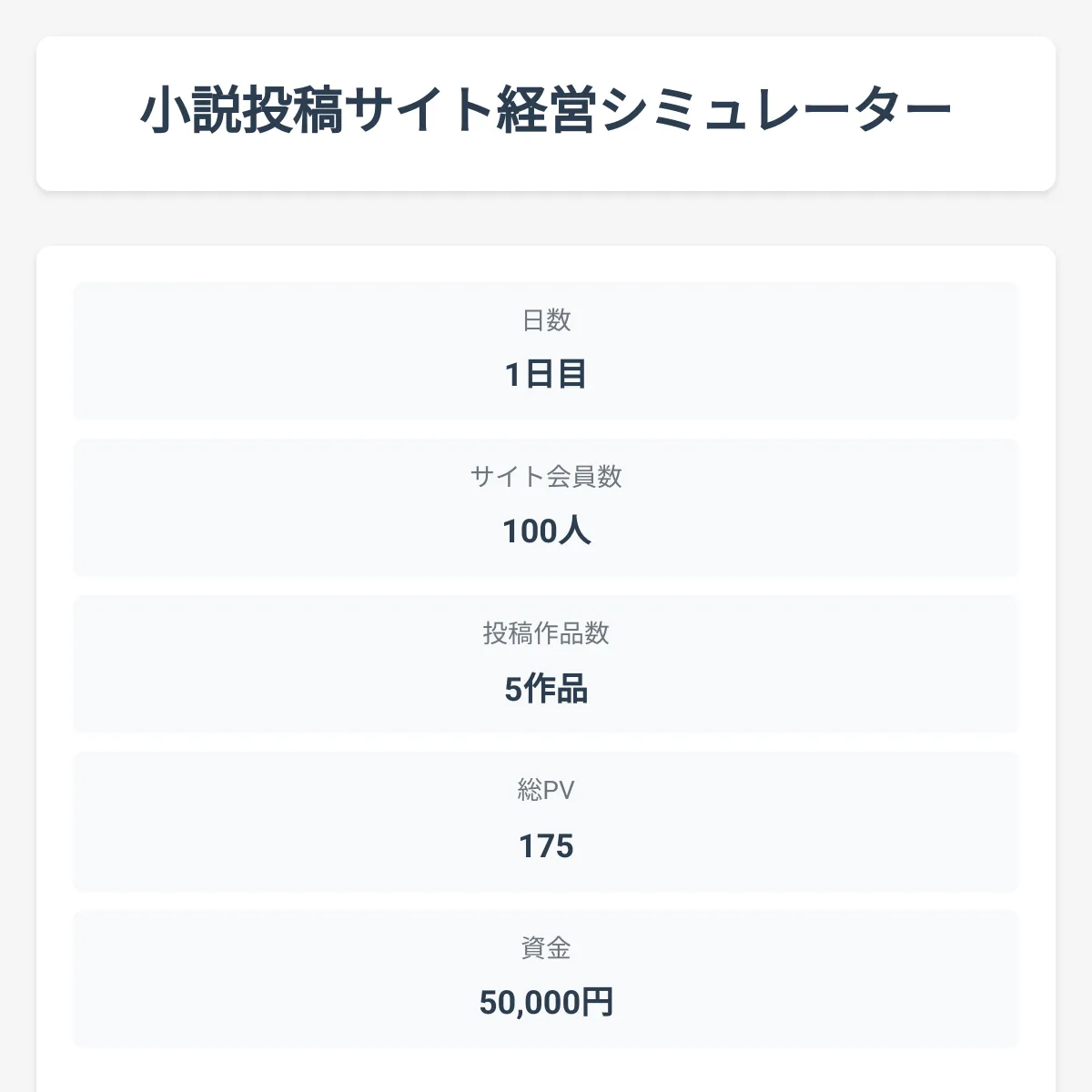Click the サイト会員数 label text
The image size is (1092, 1092).
coord(546,477)
